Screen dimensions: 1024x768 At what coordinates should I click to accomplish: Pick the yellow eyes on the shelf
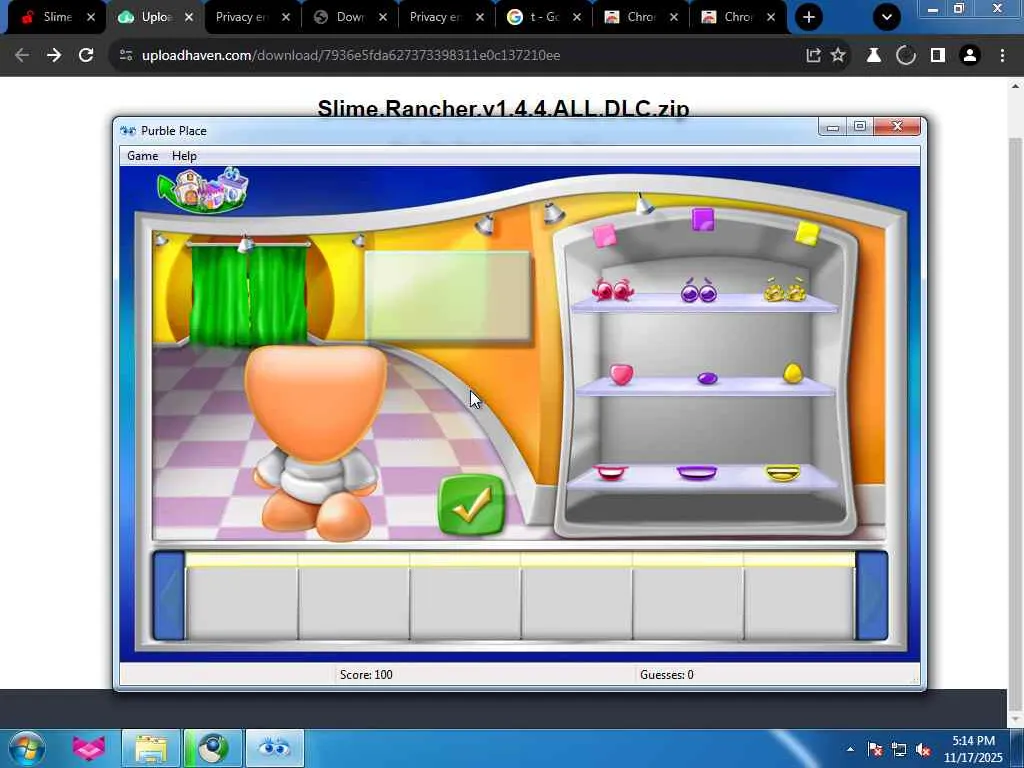tap(785, 289)
